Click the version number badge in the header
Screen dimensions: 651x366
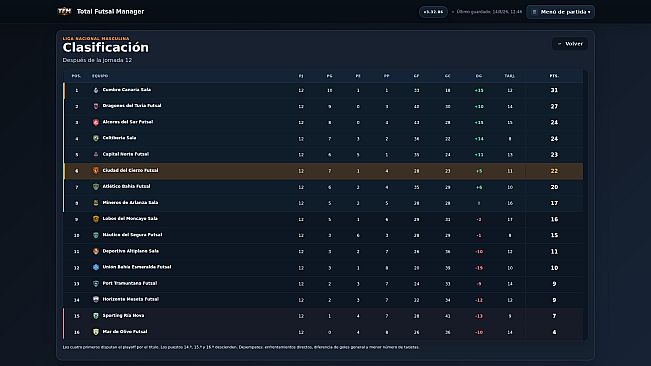[433, 12]
